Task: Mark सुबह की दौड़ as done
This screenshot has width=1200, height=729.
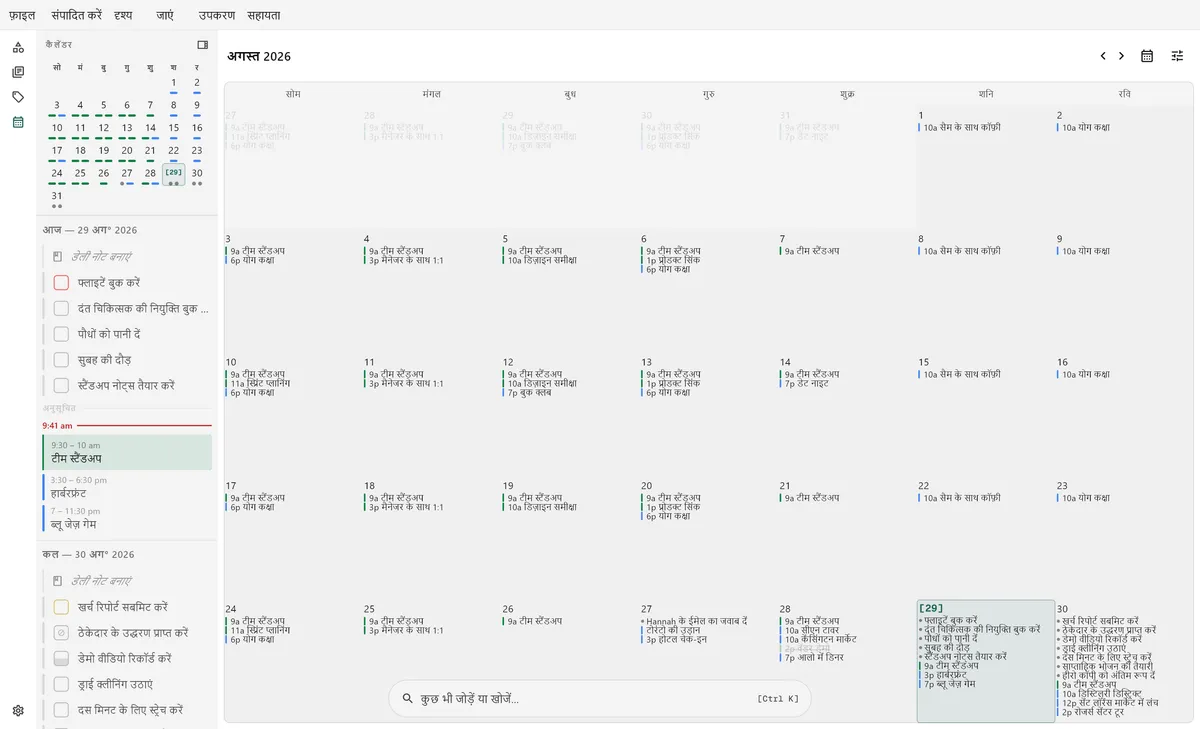Action: click(x=61, y=360)
